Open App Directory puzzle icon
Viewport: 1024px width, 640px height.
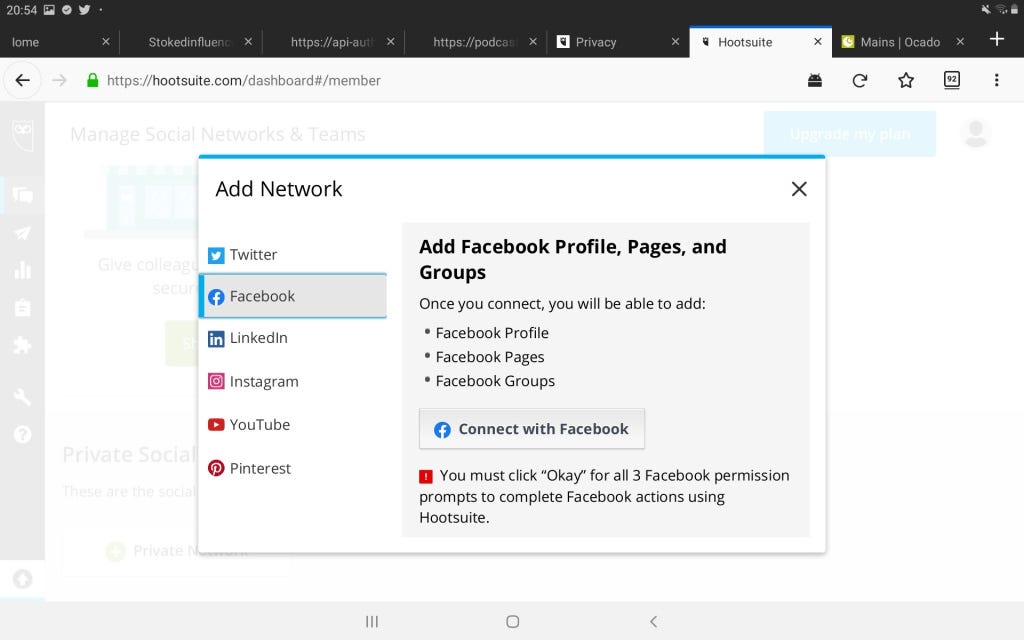22,345
